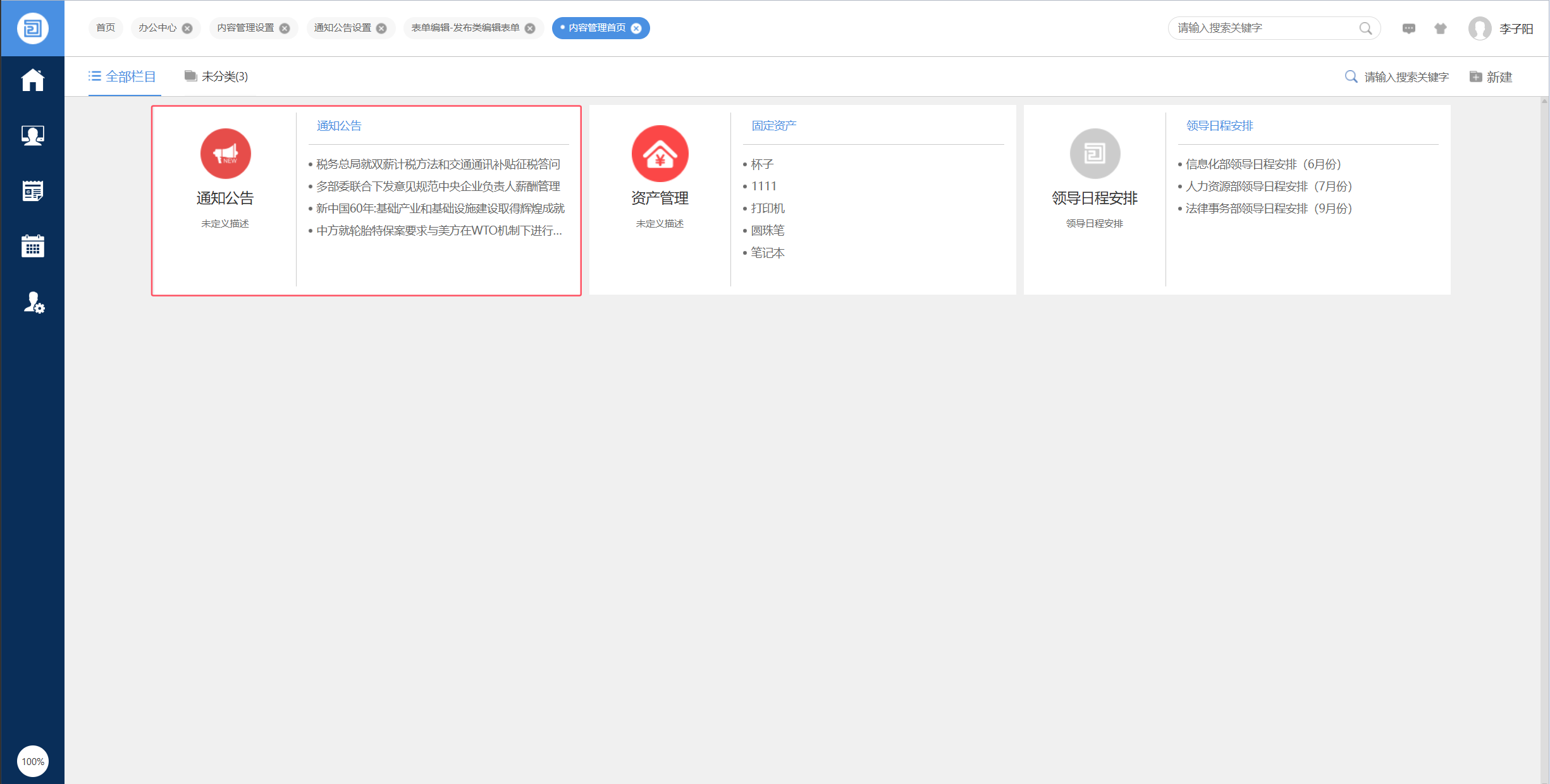Switch to the 内容管理设置 tab

point(245,28)
